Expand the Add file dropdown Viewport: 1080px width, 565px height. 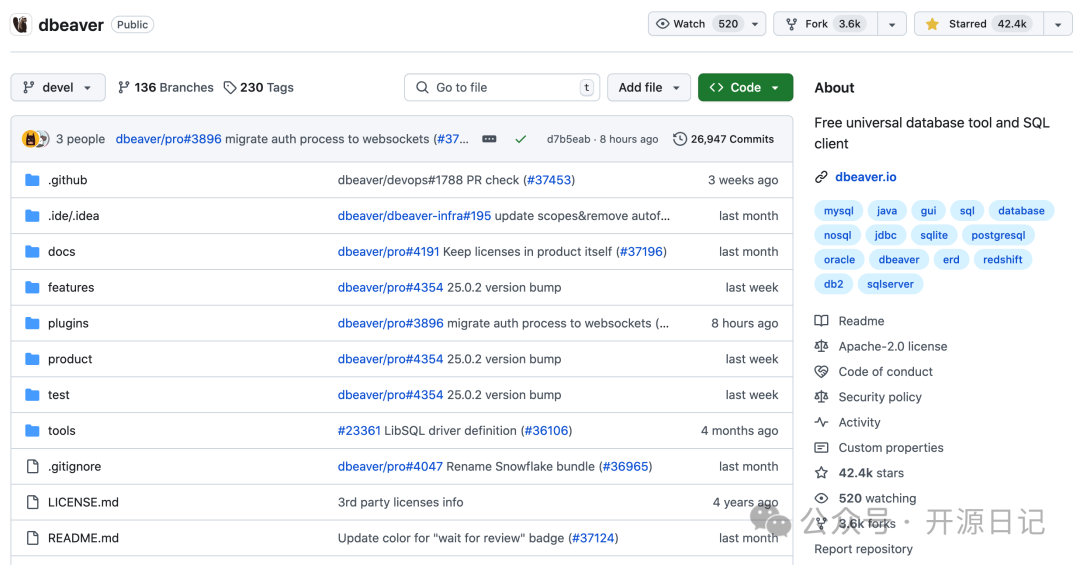coord(648,88)
